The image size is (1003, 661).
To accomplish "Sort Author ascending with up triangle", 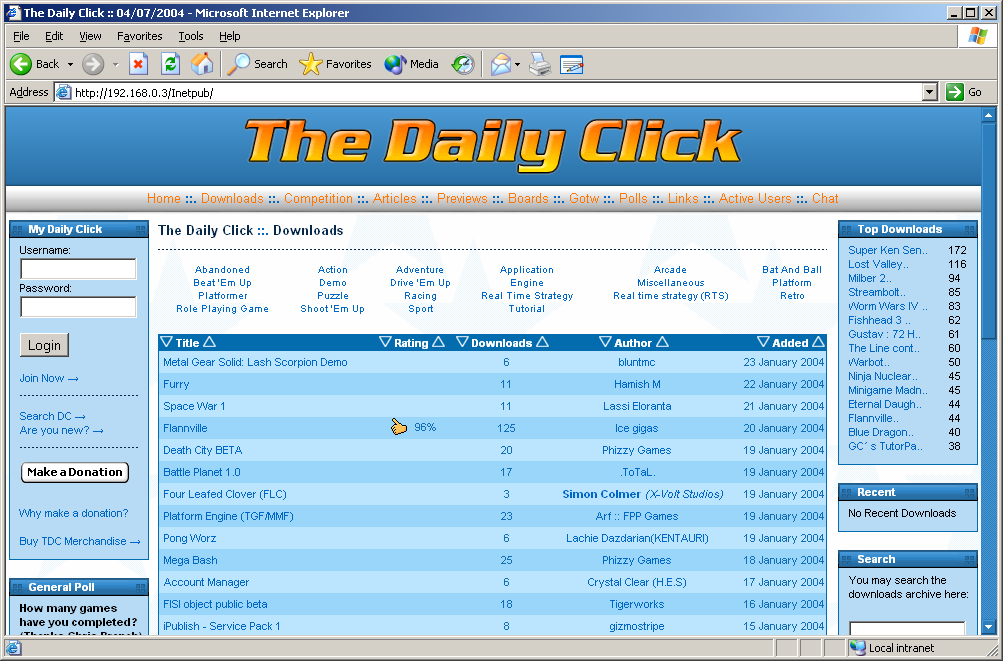I will pos(662,342).
